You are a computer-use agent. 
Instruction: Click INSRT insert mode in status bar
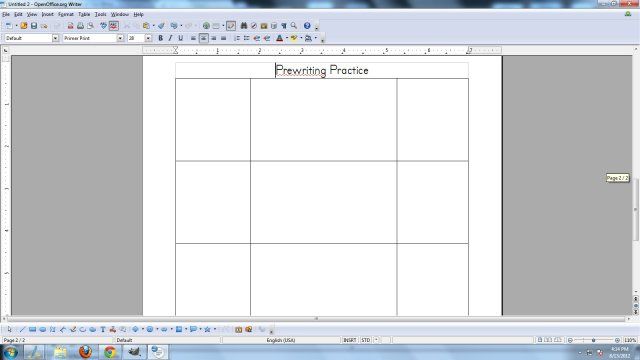click(349, 340)
